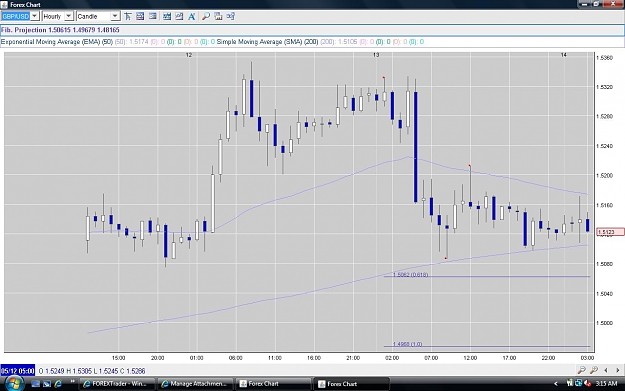The image size is (625, 391).
Task: Show hidden system tray icons chevron
Action: 556,384
